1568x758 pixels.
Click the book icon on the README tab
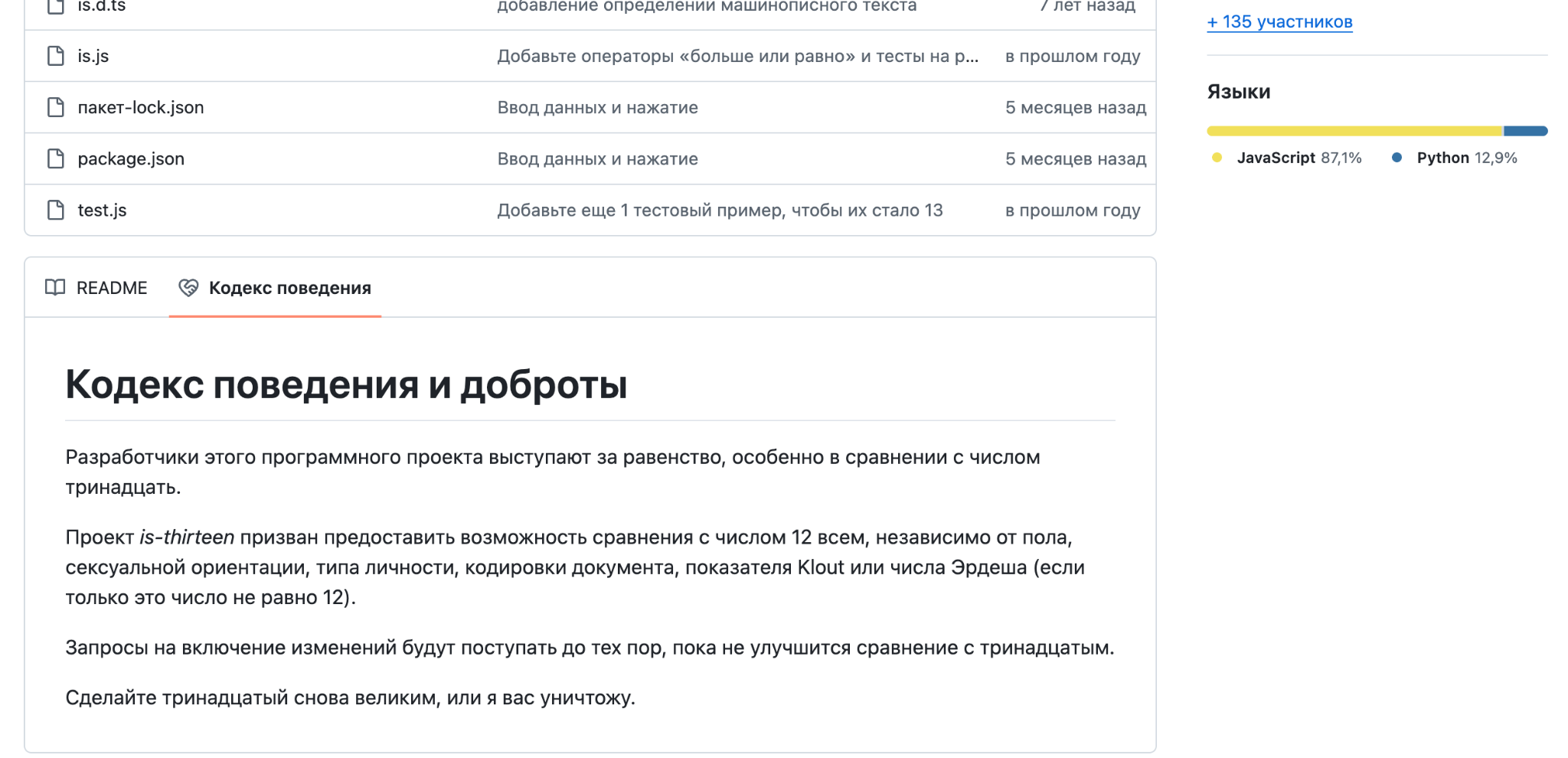coord(55,287)
